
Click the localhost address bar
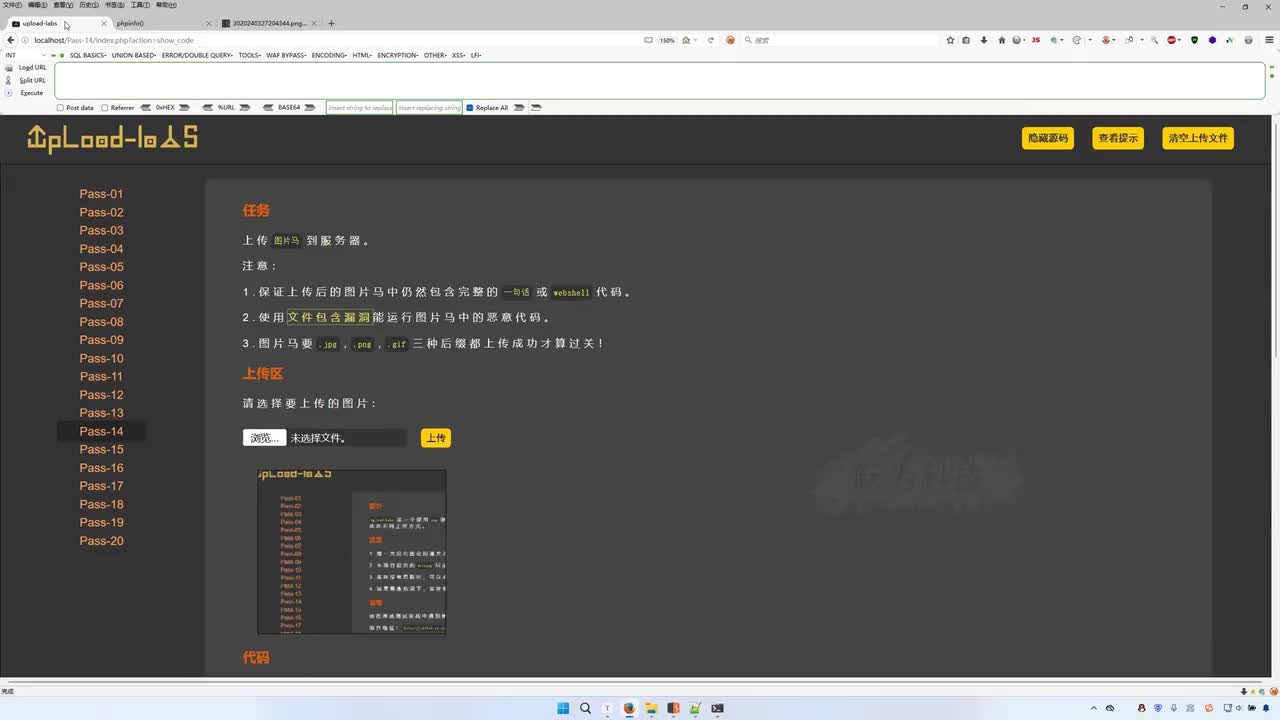click(x=330, y=40)
